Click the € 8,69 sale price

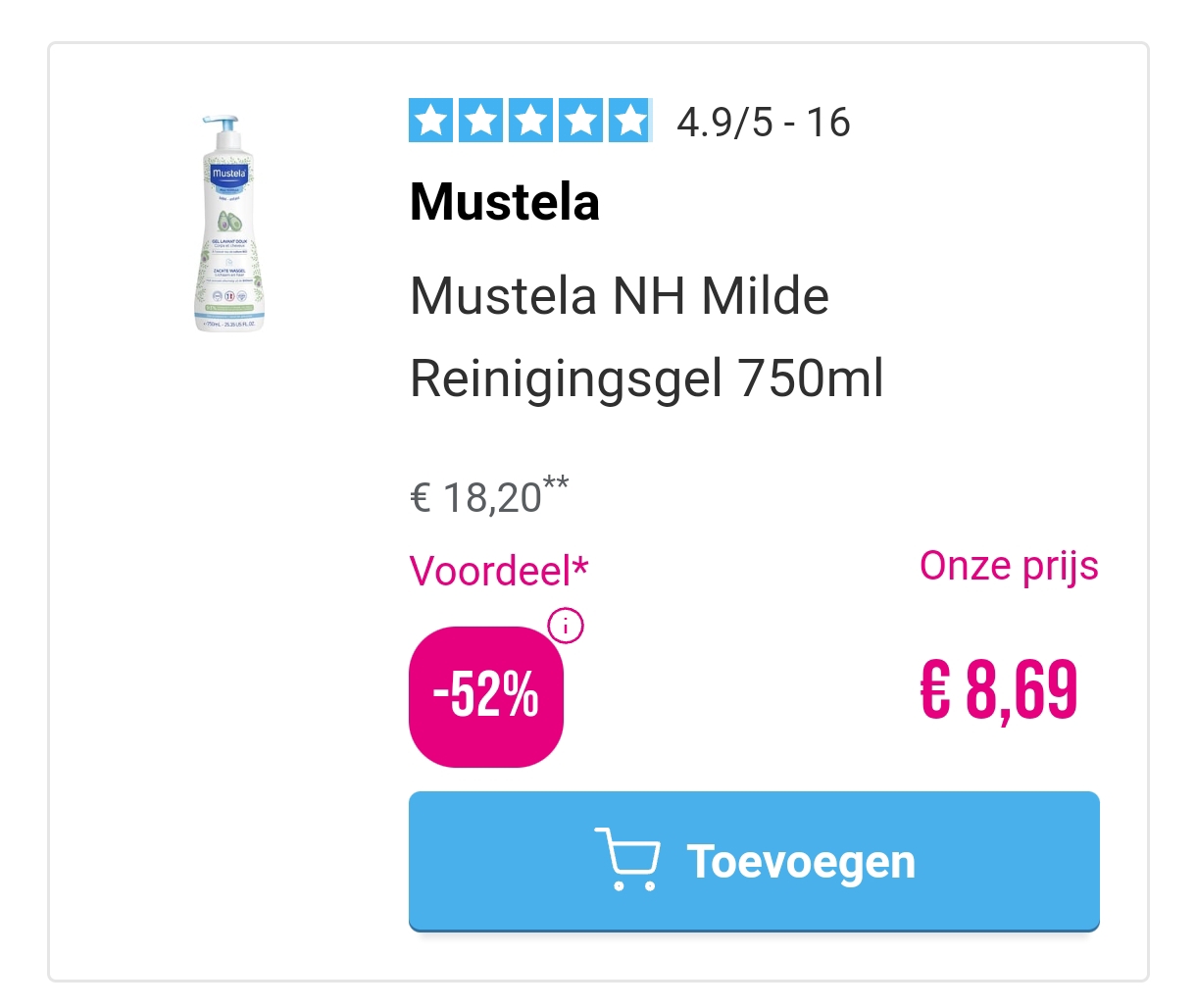(998, 690)
